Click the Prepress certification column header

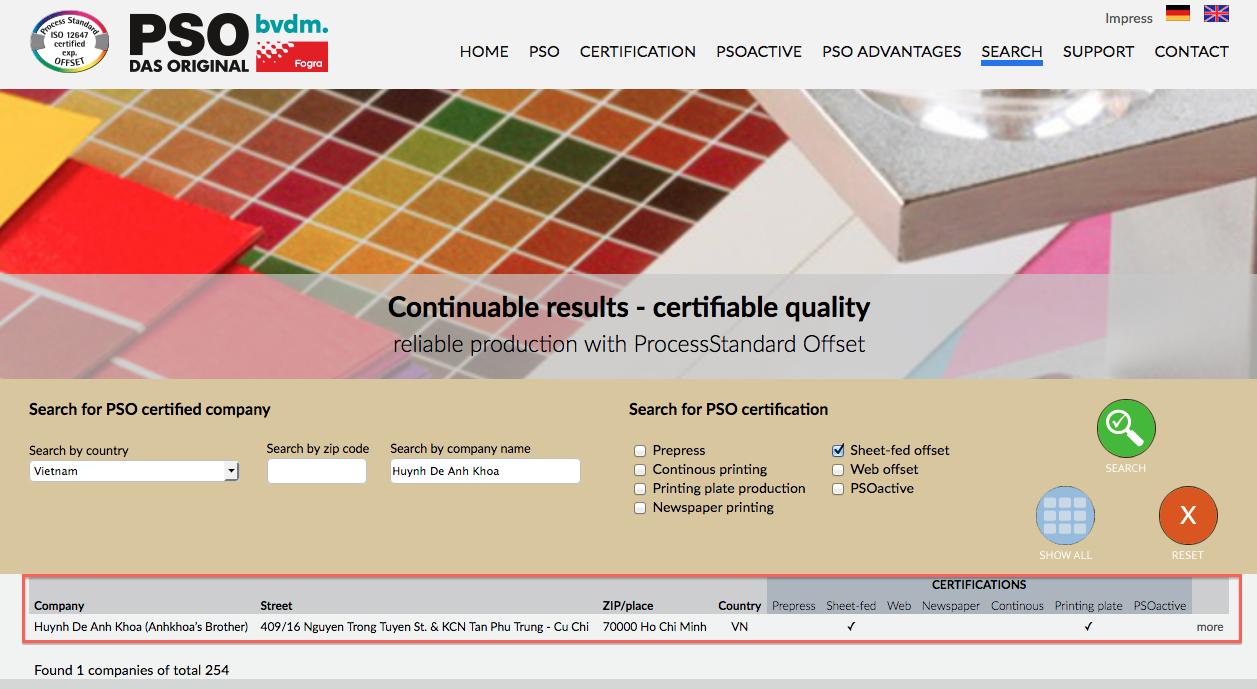(794, 606)
